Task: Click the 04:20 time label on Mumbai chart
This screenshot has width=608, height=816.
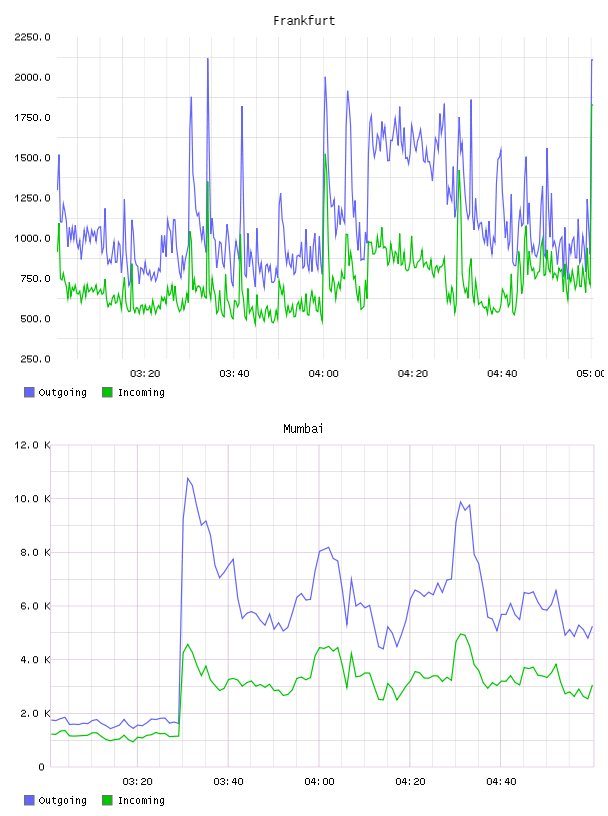Action: coord(410,782)
